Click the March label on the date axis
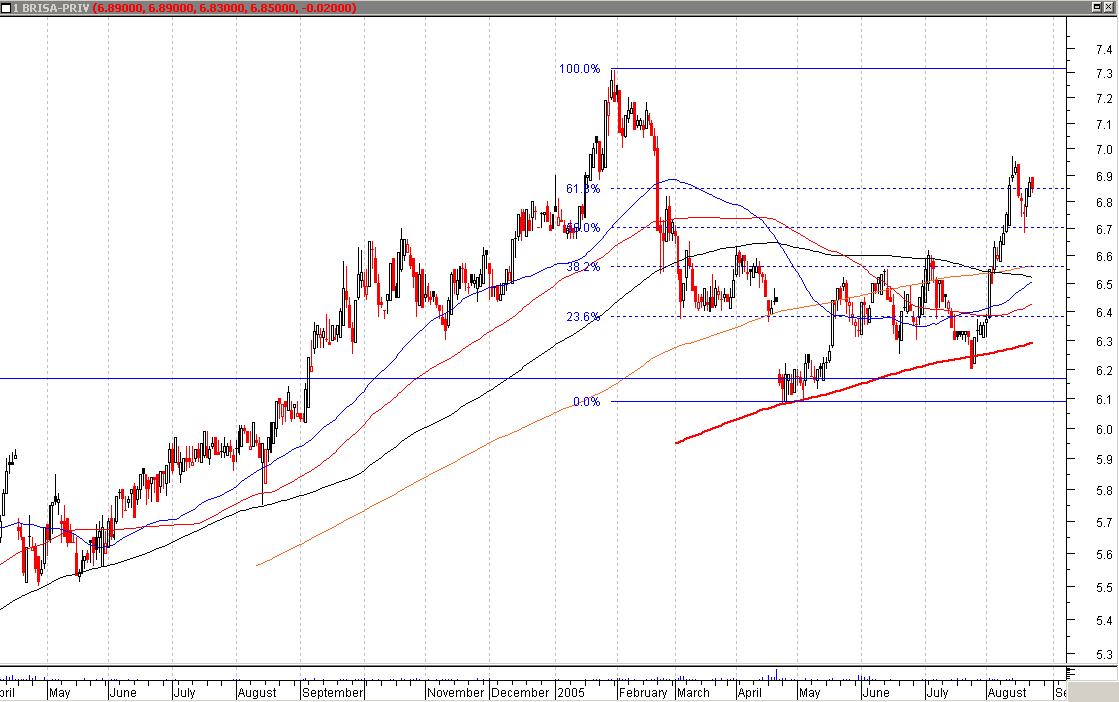 pyautogui.click(x=693, y=692)
